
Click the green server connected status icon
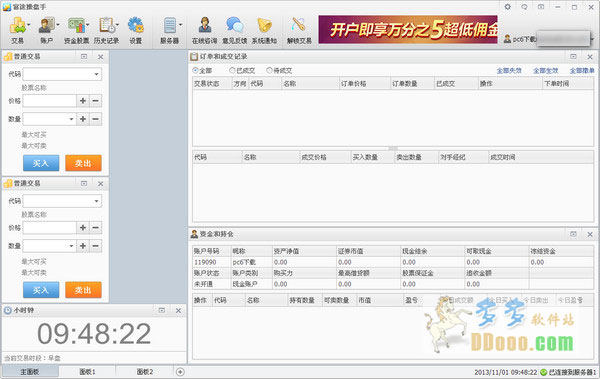[543, 372]
